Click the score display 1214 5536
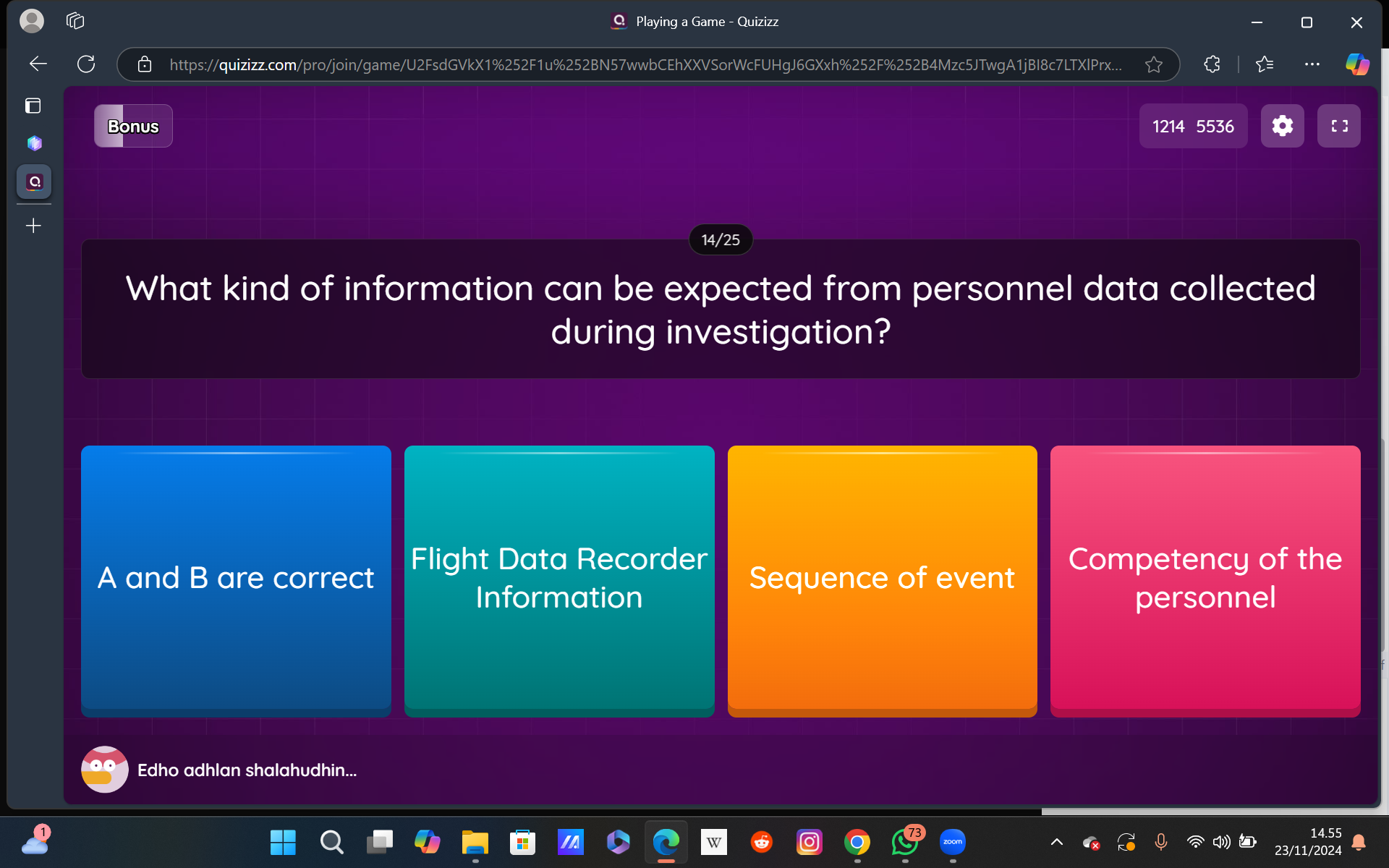Image resolution: width=1389 pixels, height=868 pixels. coord(1193,126)
